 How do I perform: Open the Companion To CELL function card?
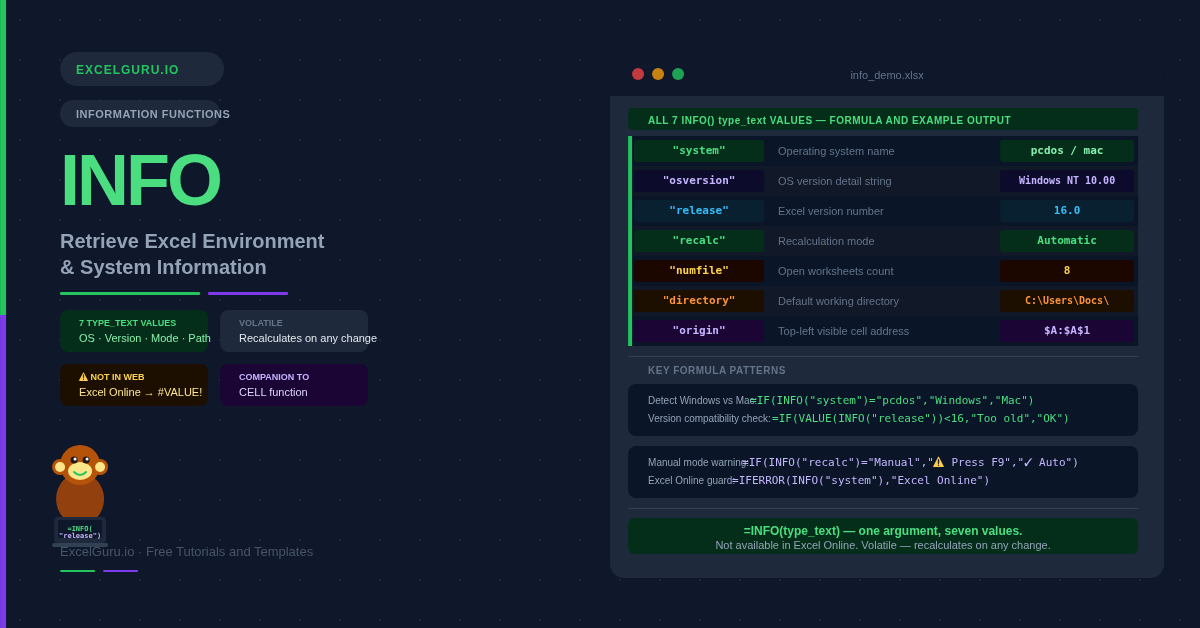coord(294,385)
